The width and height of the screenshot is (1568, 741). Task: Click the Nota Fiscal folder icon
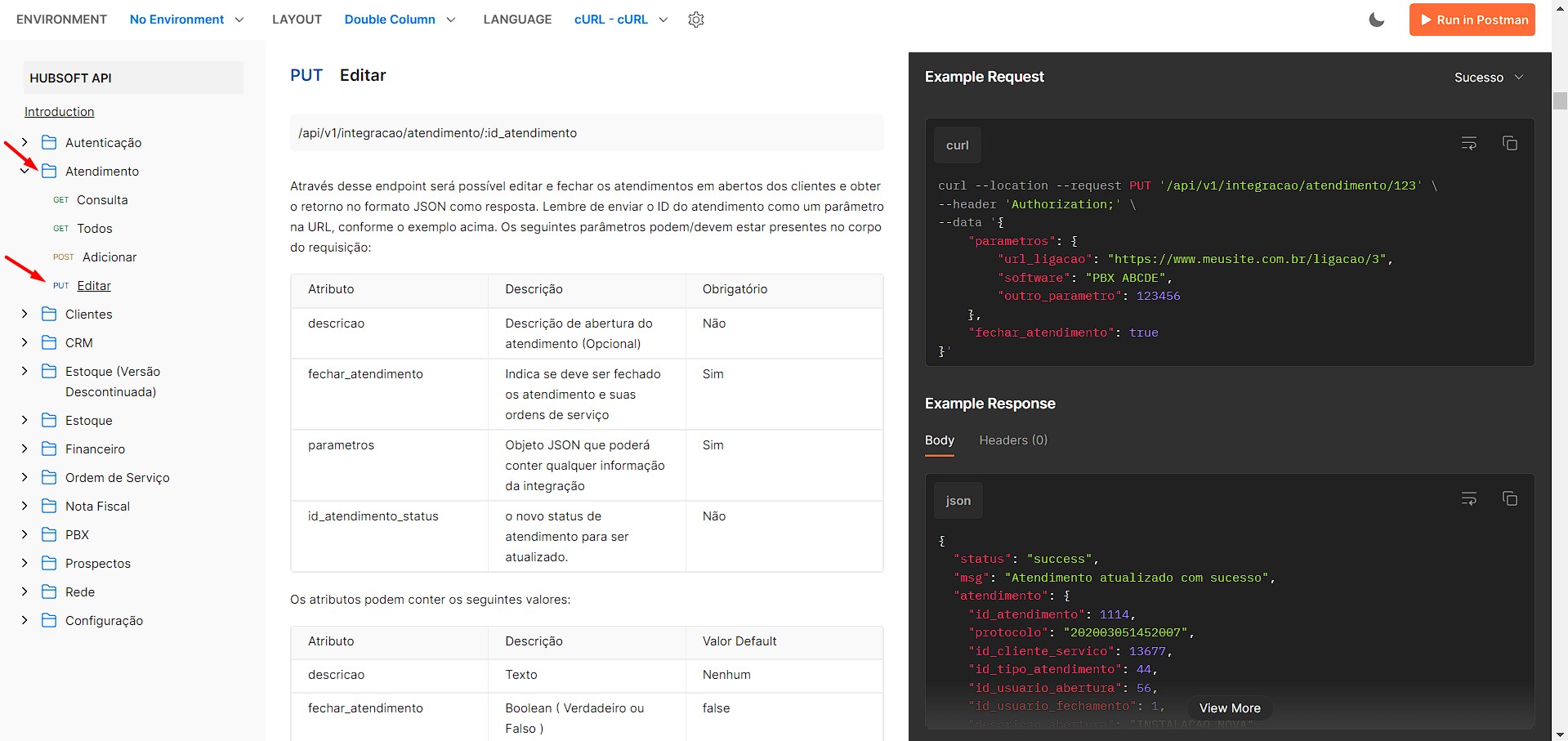[49, 506]
